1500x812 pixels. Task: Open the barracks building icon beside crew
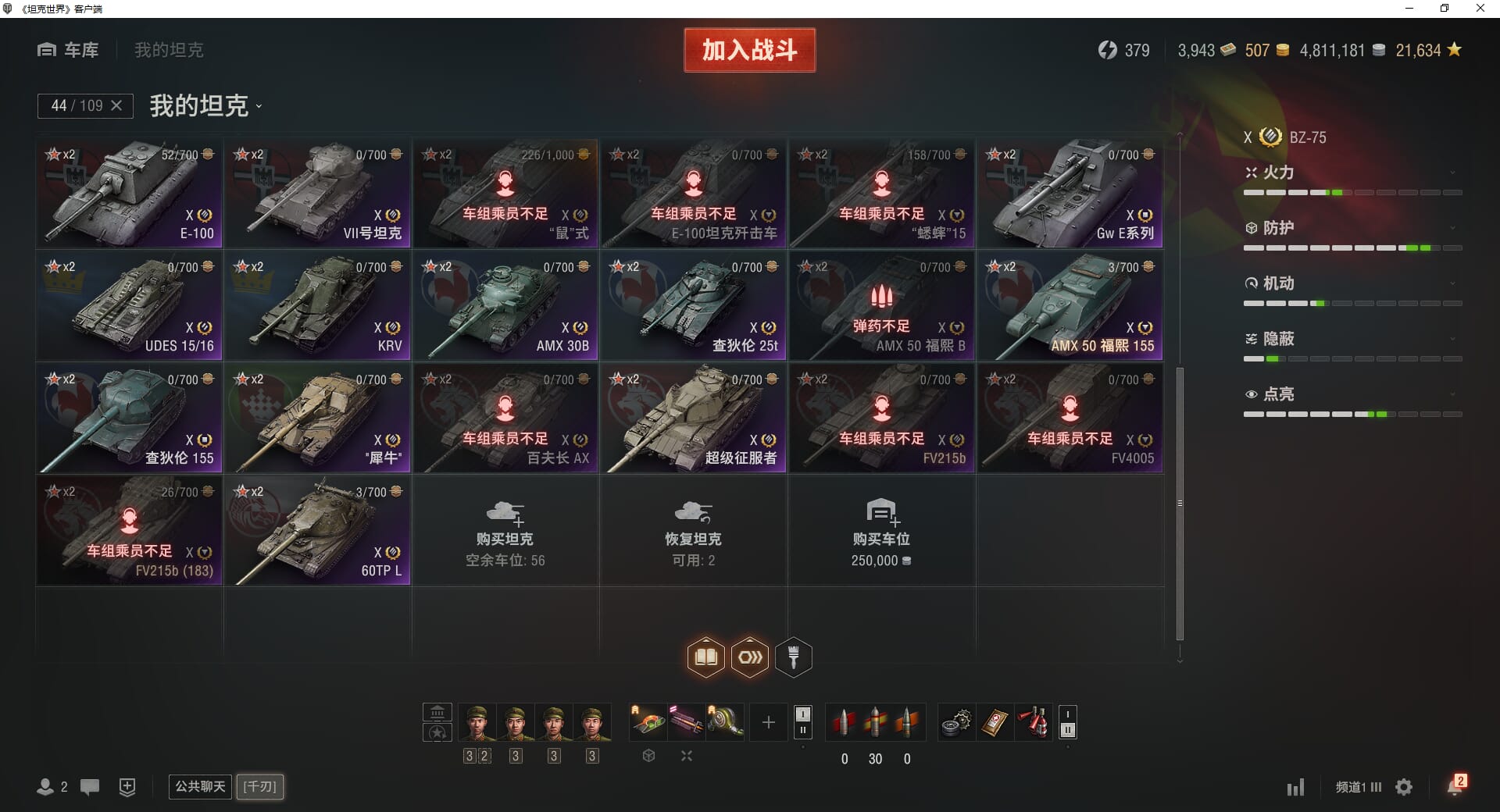tap(437, 712)
